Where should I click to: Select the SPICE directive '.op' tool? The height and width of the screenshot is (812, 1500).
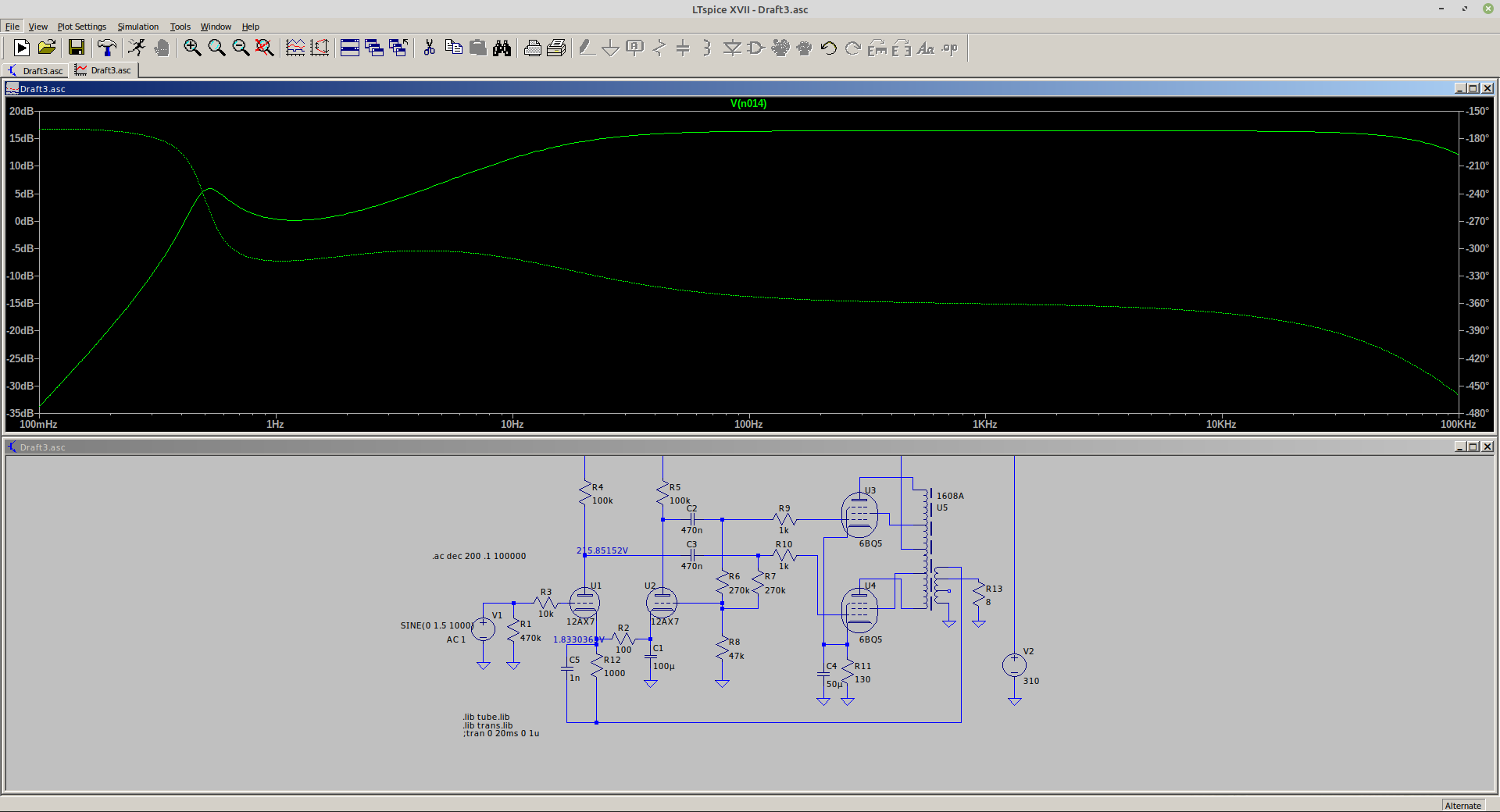(x=949, y=48)
